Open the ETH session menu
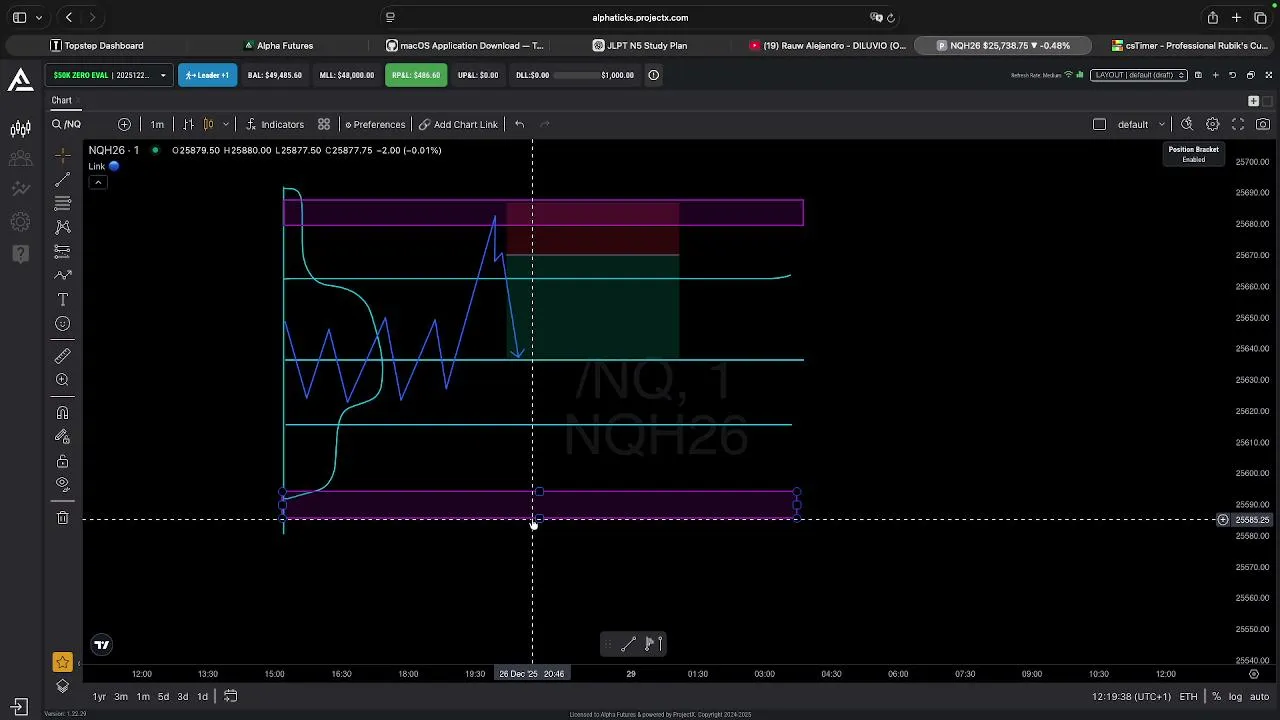The height and width of the screenshot is (720, 1280). pos(1188,697)
